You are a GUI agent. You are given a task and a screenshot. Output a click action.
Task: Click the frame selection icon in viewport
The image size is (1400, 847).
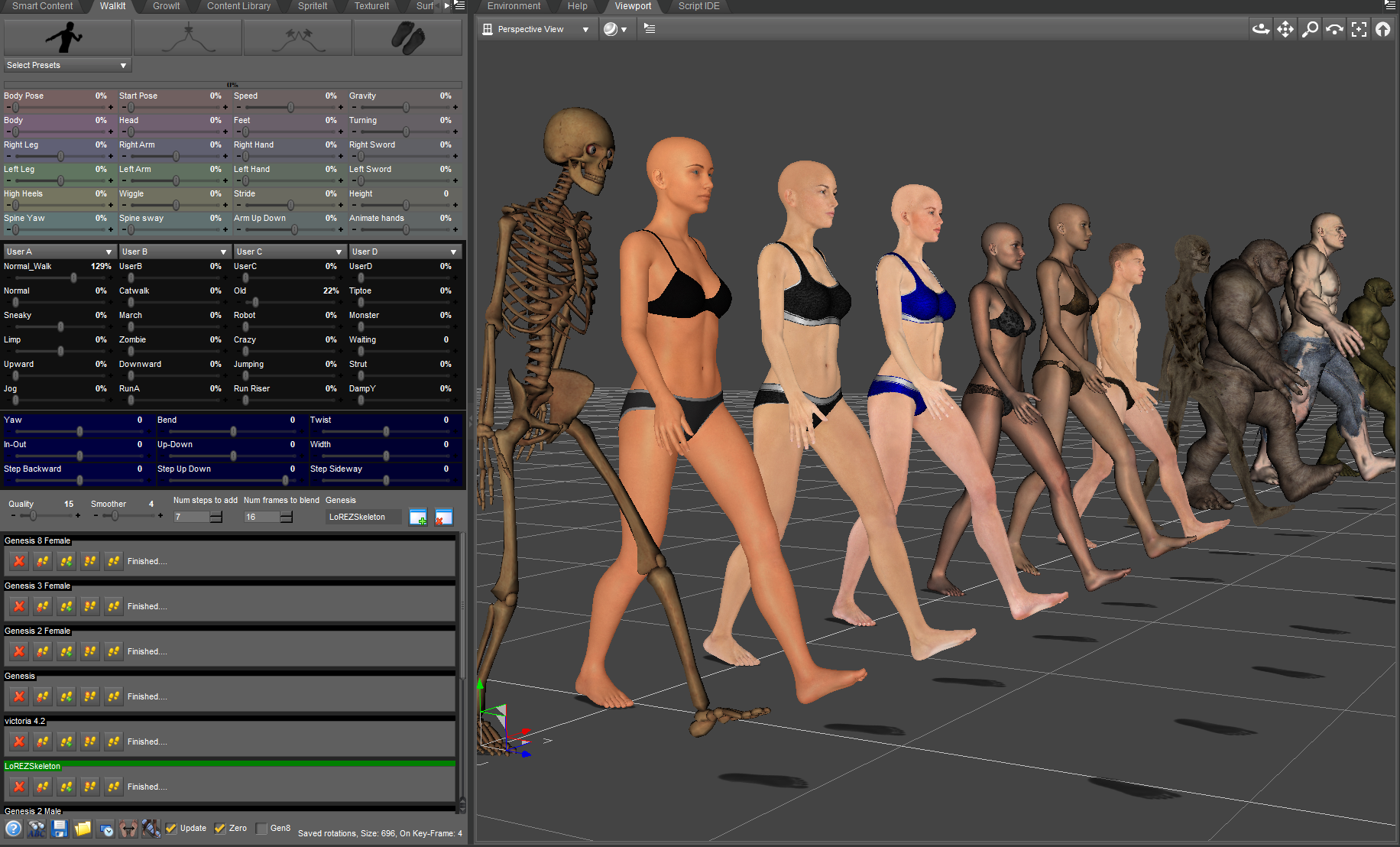1359,29
